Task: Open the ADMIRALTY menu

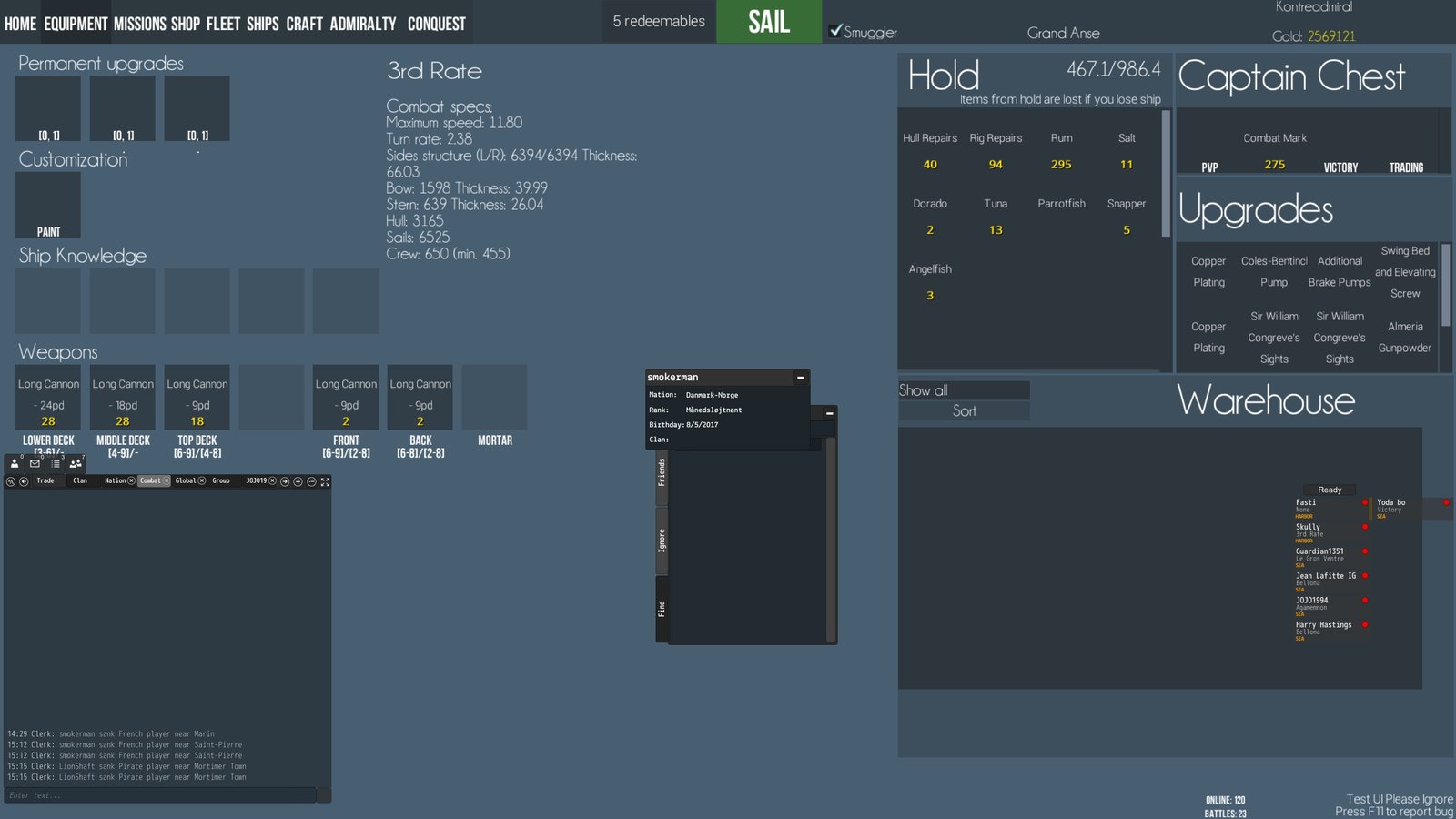Action: pos(363,24)
